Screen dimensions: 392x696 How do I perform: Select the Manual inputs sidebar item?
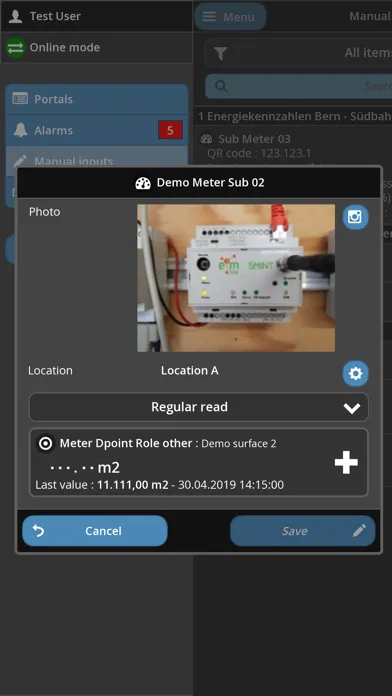[x=97, y=157]
